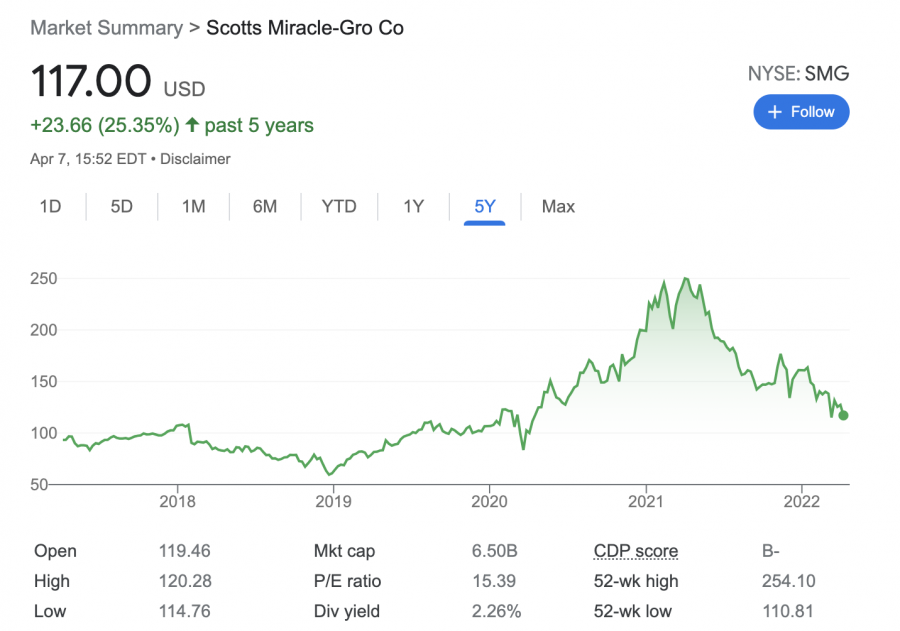Click the Div yield value 2.26%
Screen dimensions: 900x631
pyautogui.click(x=496, y=611)
